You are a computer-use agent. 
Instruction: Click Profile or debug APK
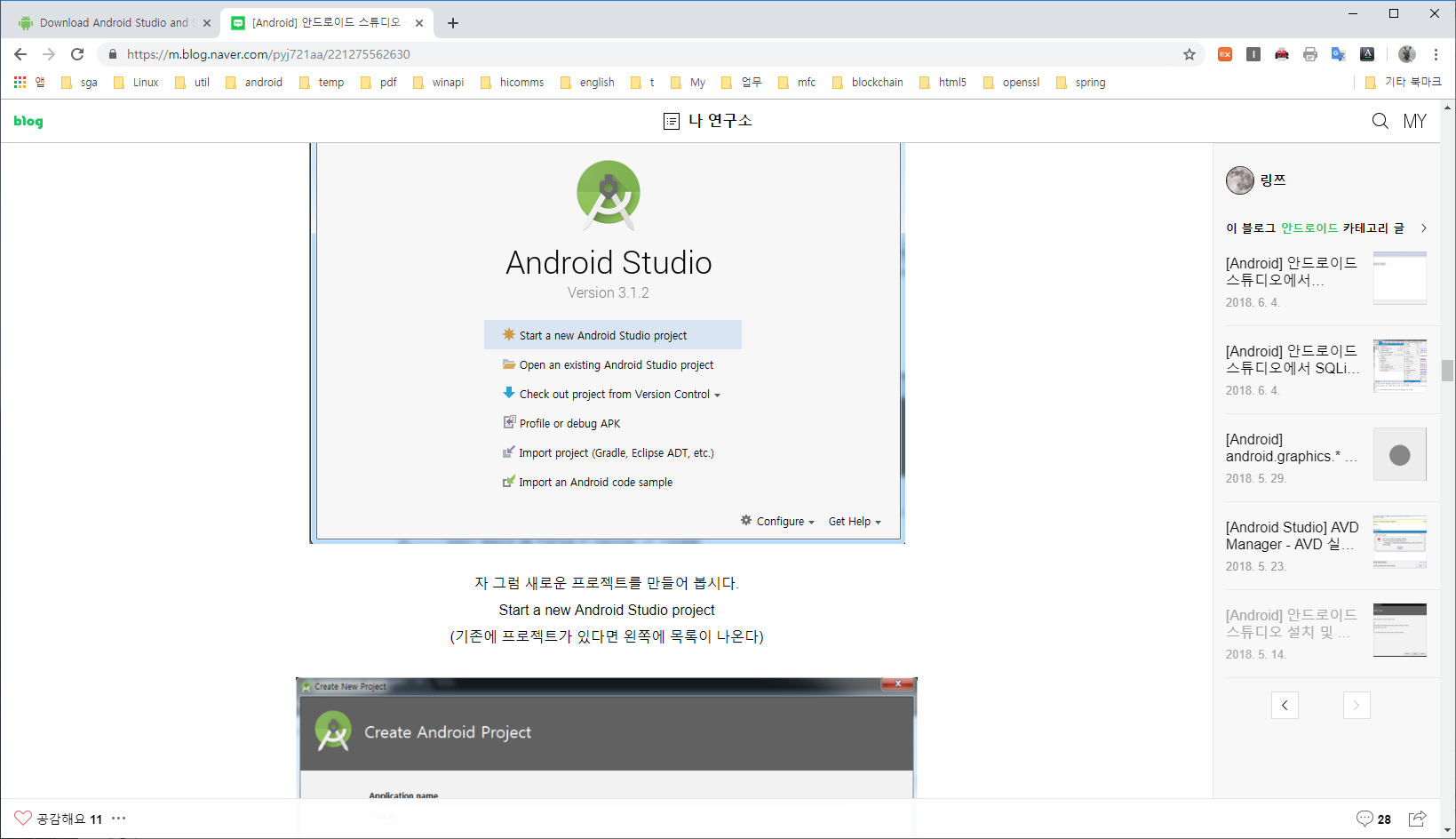pos(561,423)
